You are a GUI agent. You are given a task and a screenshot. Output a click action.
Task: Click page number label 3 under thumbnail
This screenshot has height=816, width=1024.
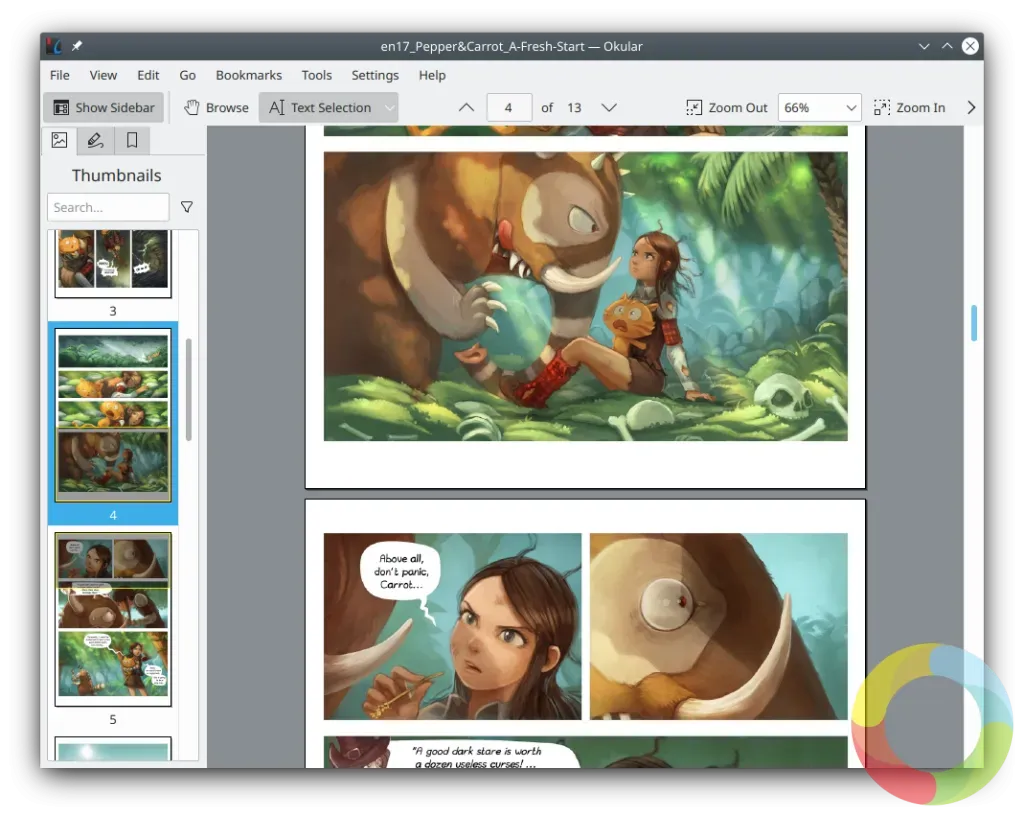click(x=113, y=311)
